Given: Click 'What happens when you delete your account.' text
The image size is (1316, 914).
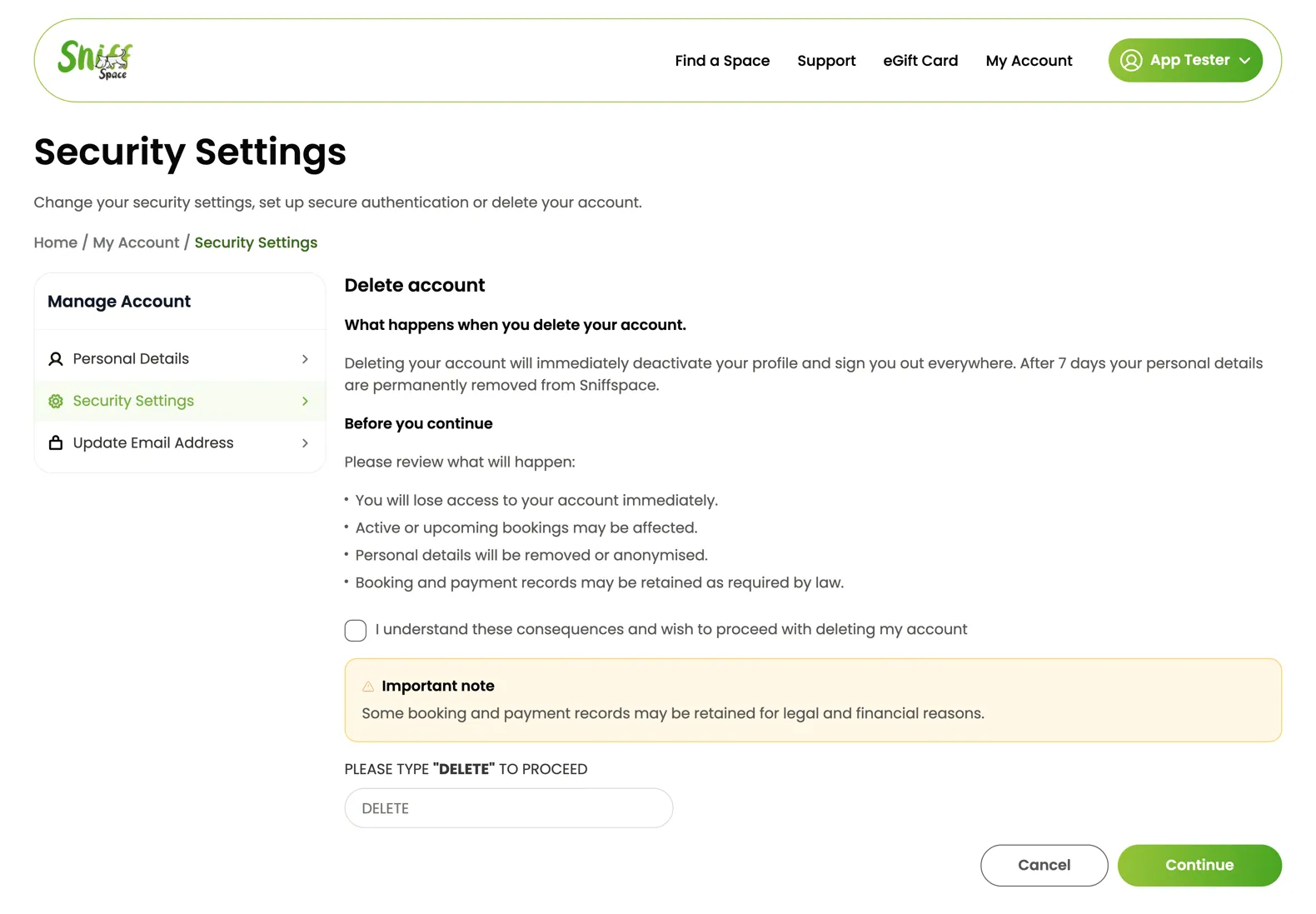Looking at the screenshot, I should coord(516,325).
